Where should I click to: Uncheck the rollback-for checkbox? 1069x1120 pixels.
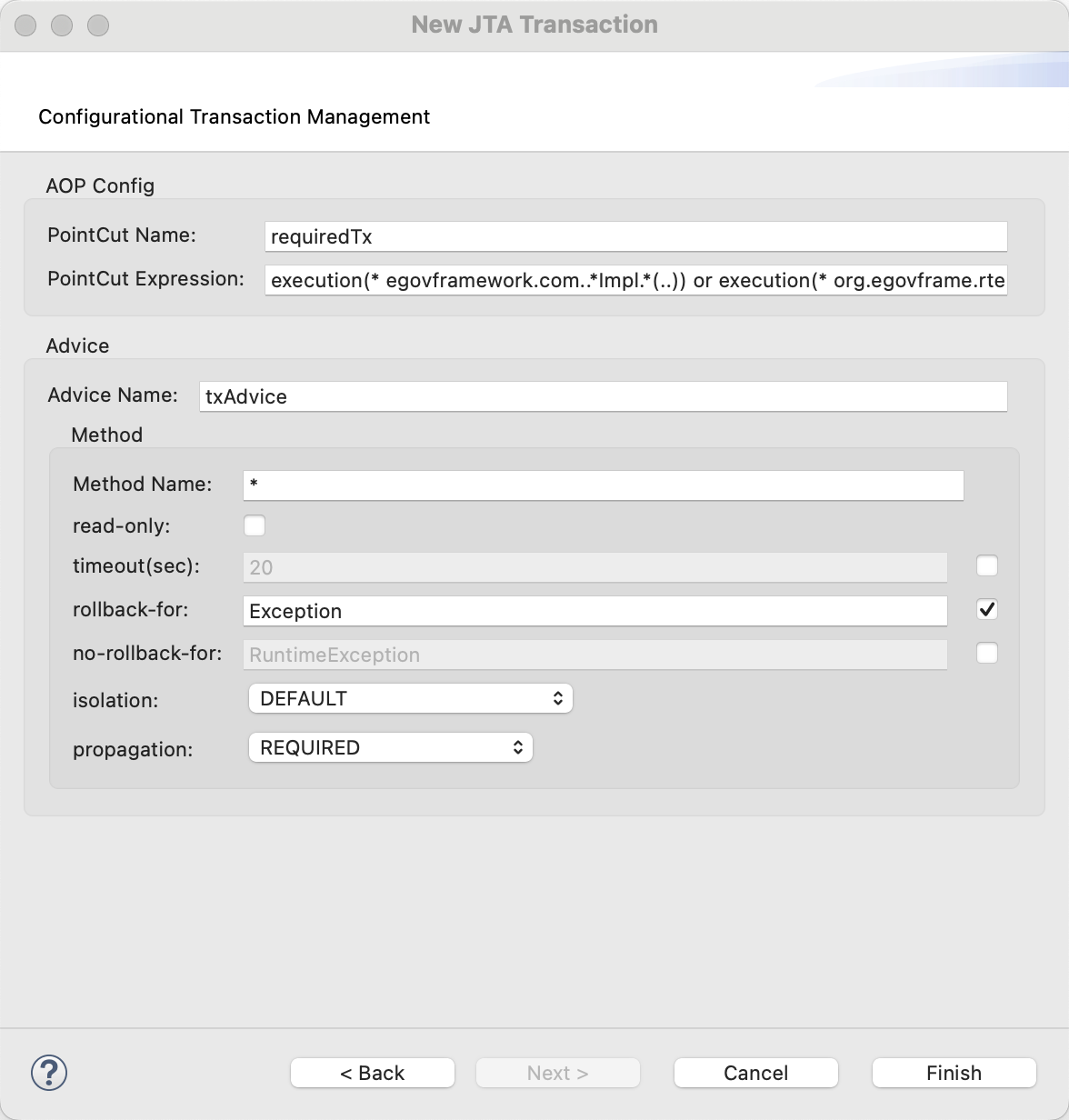click(986, 609)
